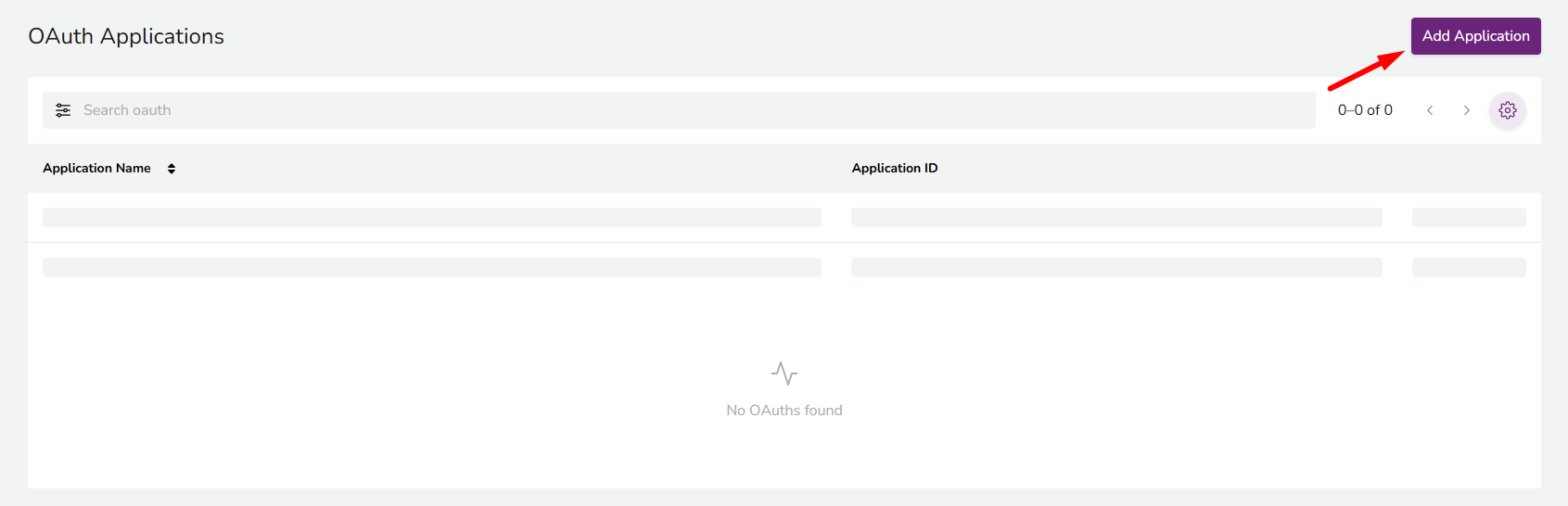Select first row's Application Name placeholder bar
Screen dimensions: 1568x506
432,217
